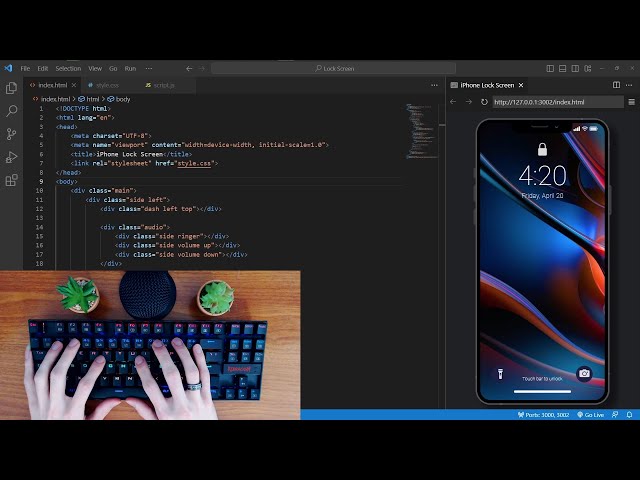Click the code minimap
The image size is (640, 480).
(x=421, y=131)
